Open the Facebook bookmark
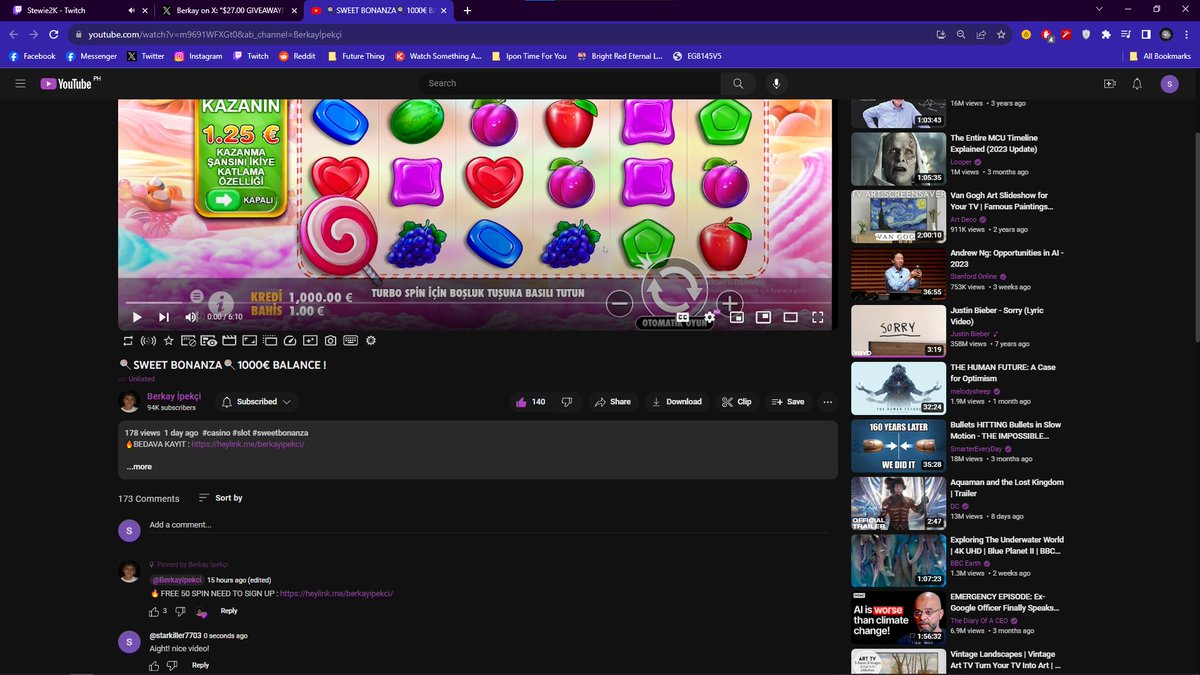1200x675 pixels. coord(32,56)
